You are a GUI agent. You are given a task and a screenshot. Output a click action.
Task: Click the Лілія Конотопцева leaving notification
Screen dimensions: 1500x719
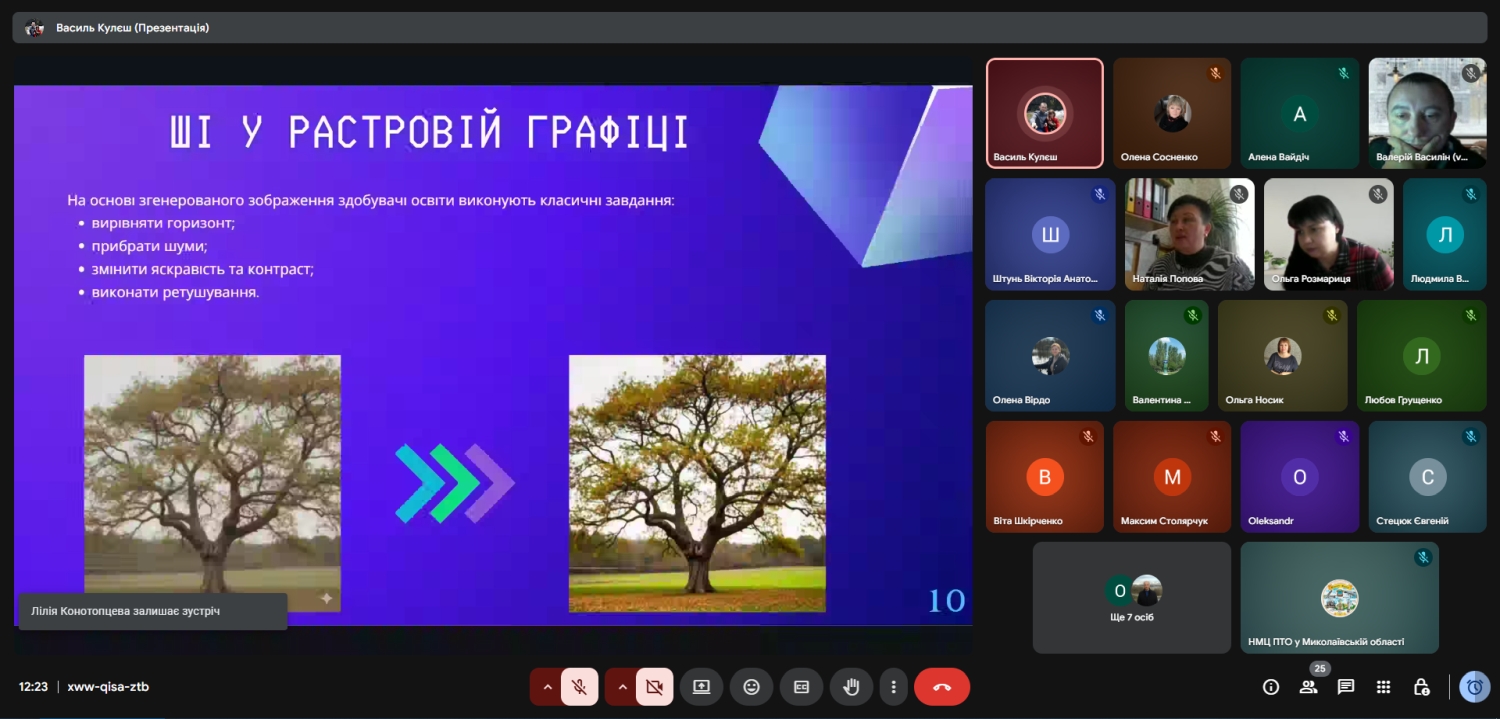click(x=153, y=611)
